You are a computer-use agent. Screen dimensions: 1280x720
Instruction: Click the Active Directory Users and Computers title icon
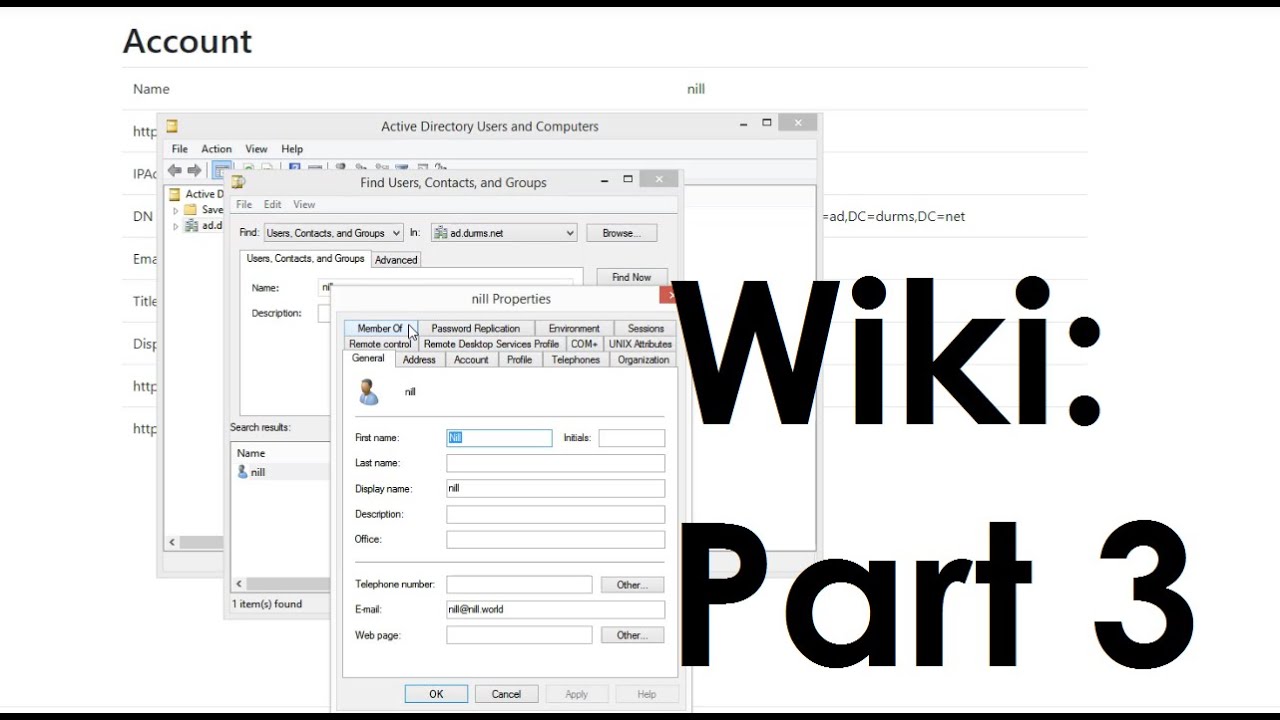point(172,126)
